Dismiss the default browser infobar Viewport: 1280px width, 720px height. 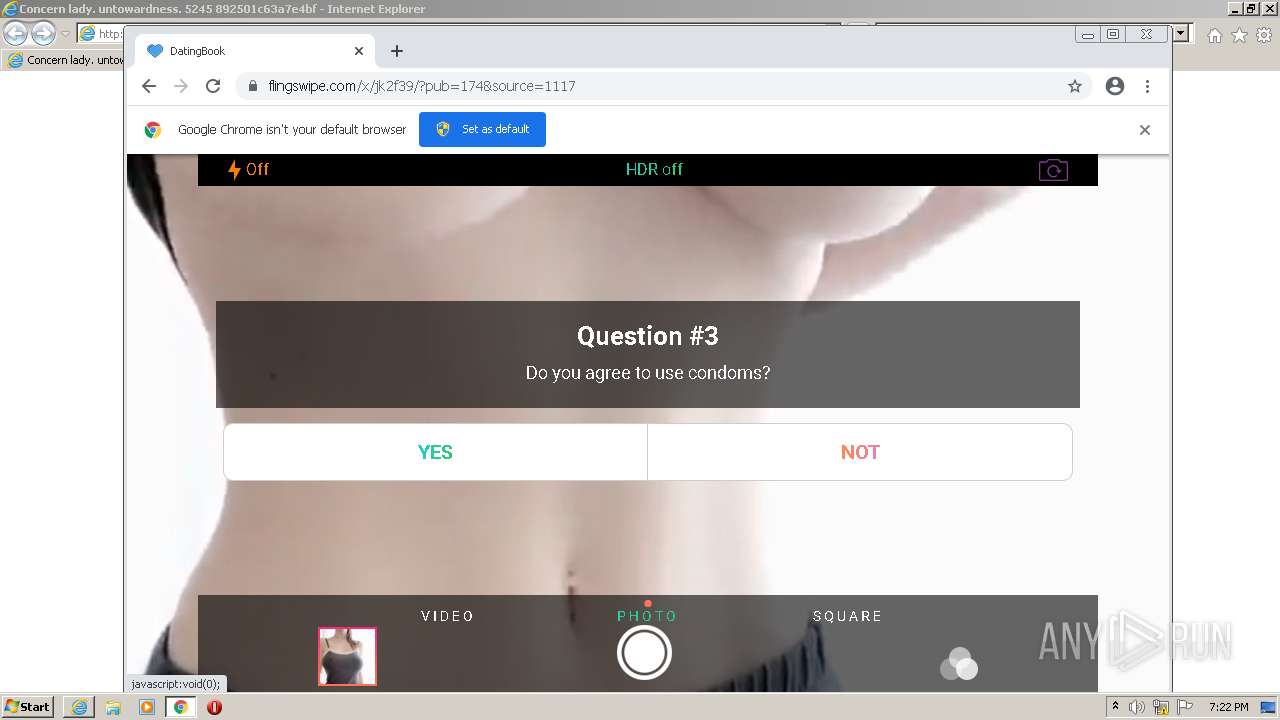tap(1145, 130)
